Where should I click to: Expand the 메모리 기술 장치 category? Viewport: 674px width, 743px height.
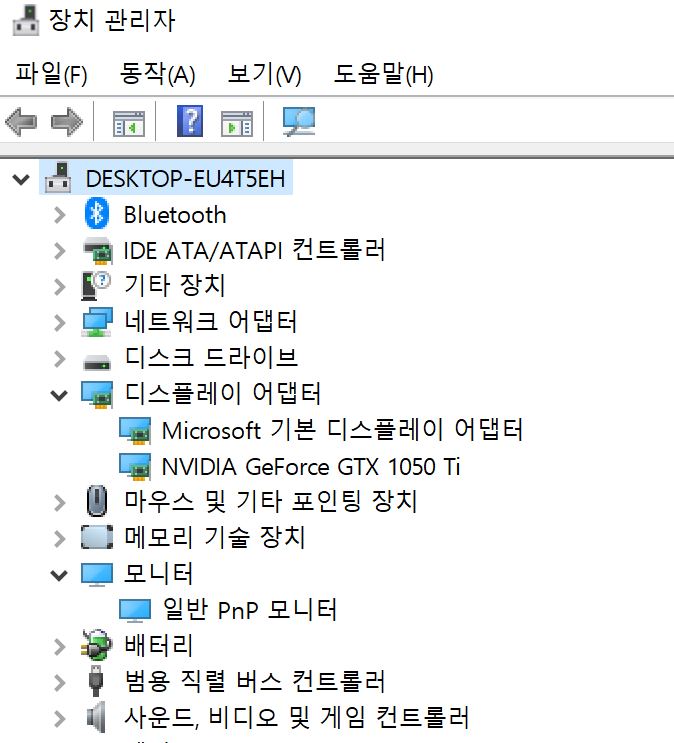pyautogui.click(x=60, y=539)
